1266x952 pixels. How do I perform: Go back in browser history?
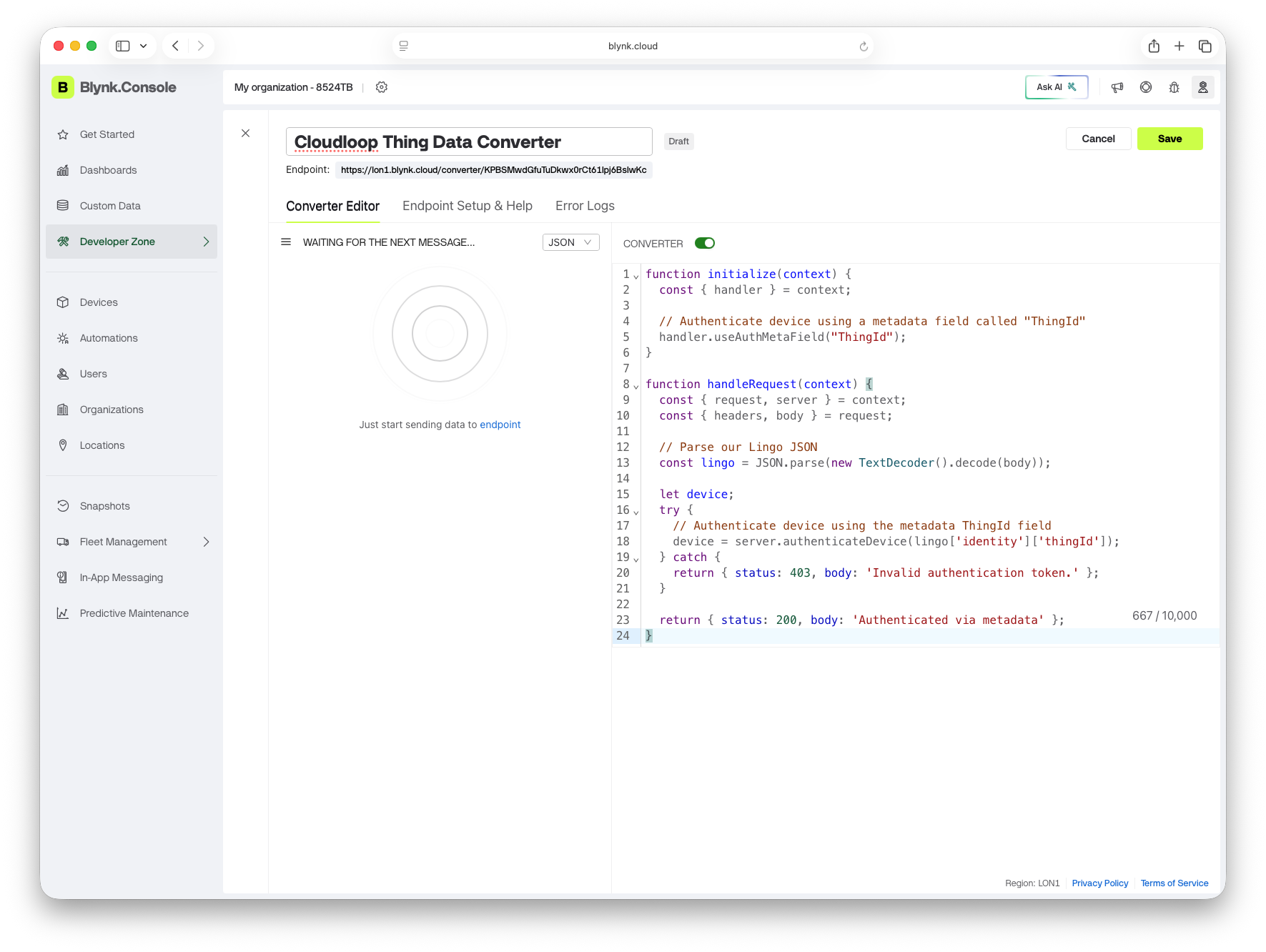(175, 46)
